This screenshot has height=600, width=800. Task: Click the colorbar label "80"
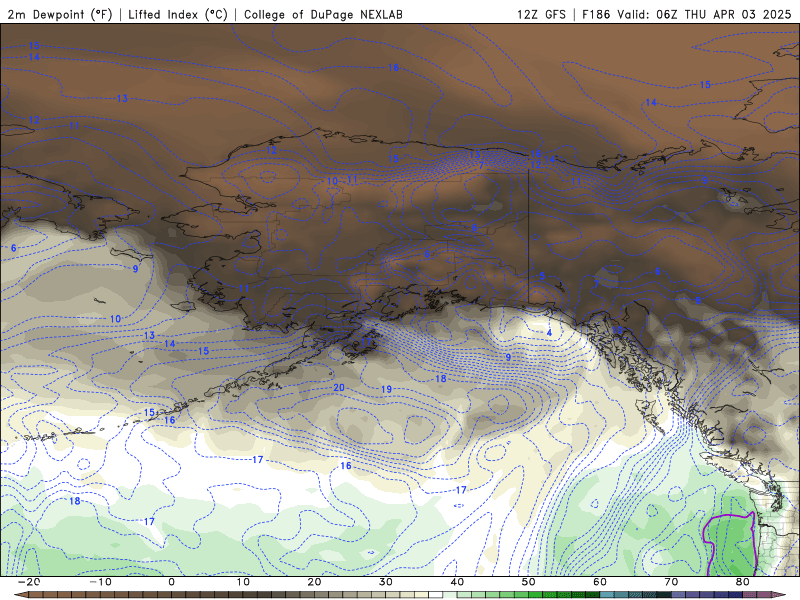click(x=743, y=582)
